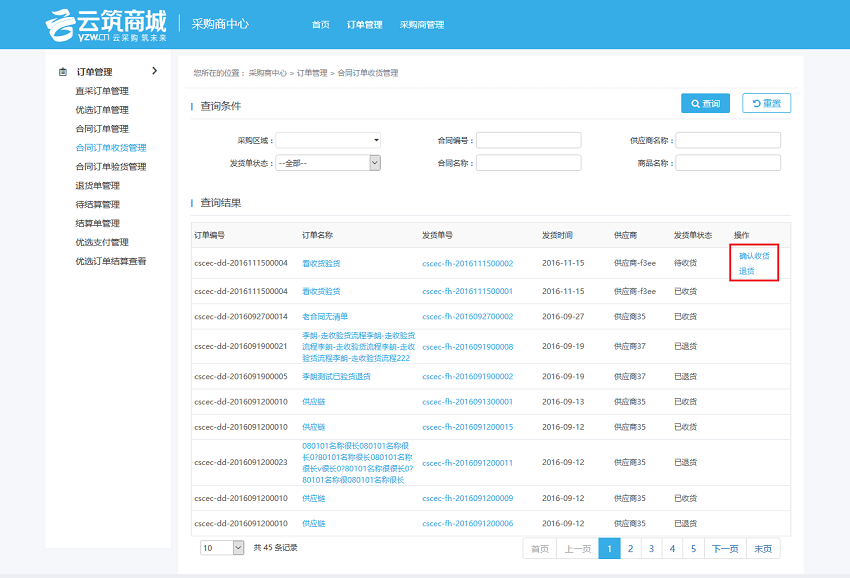Screen dimensions: 850x578
Task: Click 确认收货 in the first row
Action: tap(754, 256)
